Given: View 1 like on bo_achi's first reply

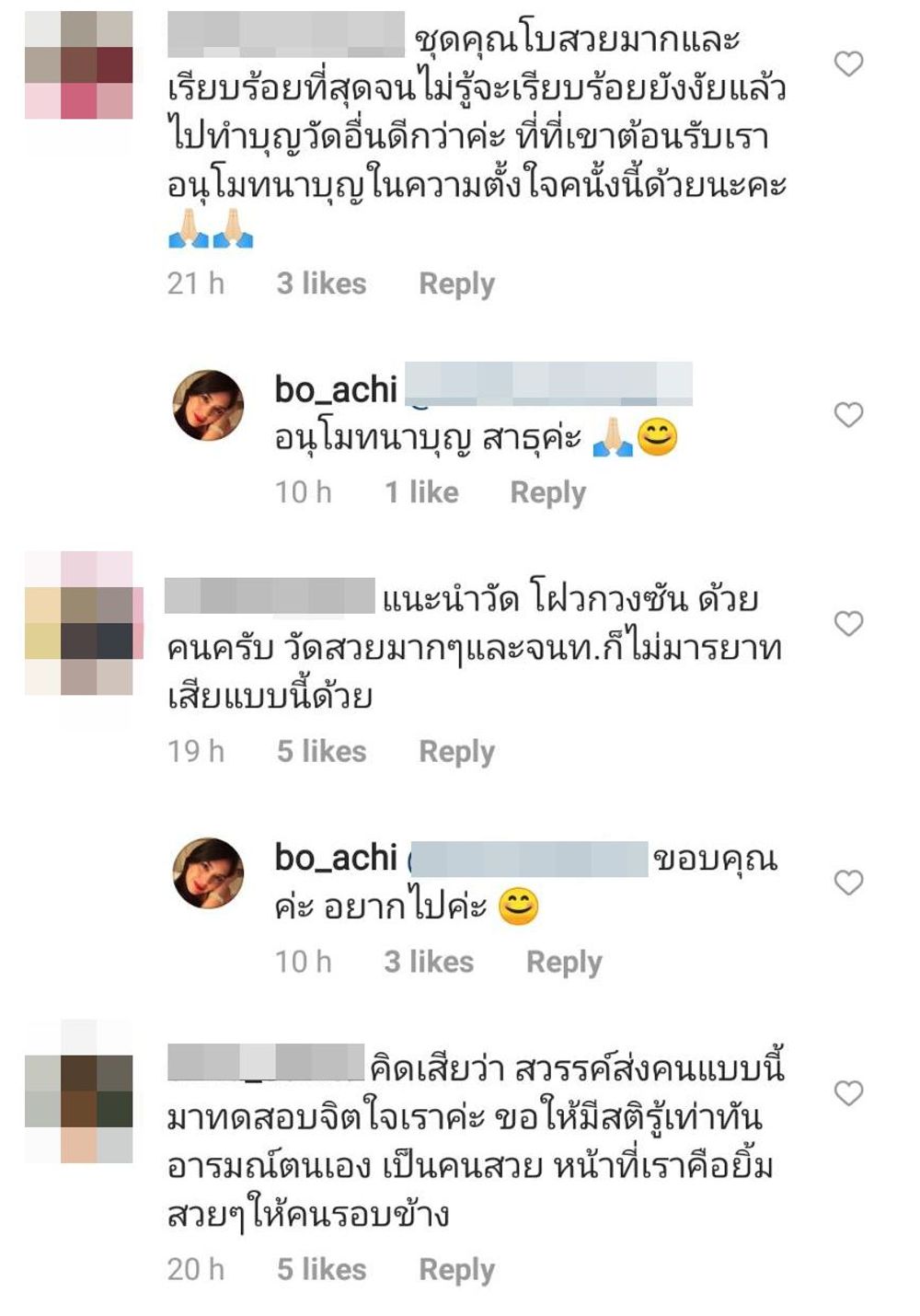Looking at the screenshot, I should [x=421, y=492].
